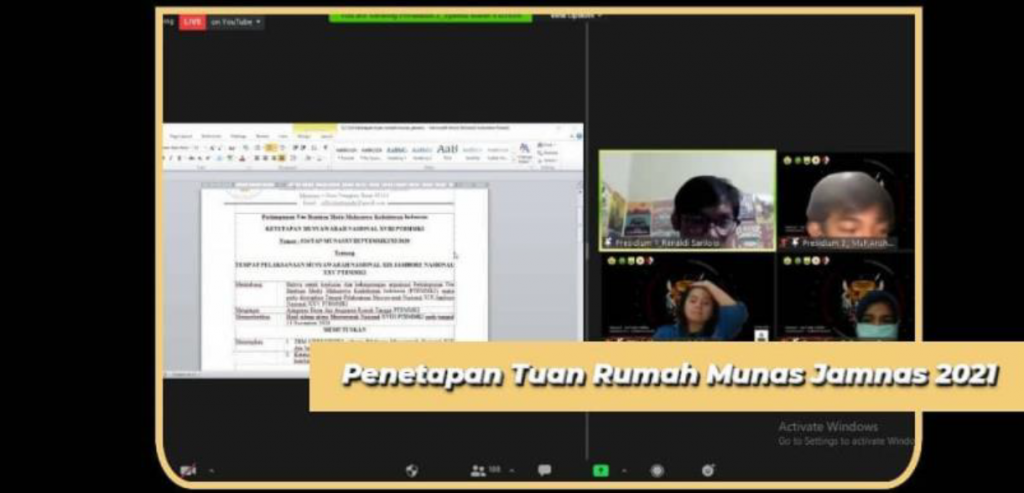Viewport: 1024px width, 493px height.
Task: Toggle italic formatting in Word ribbon
Action: click(171, 158)
